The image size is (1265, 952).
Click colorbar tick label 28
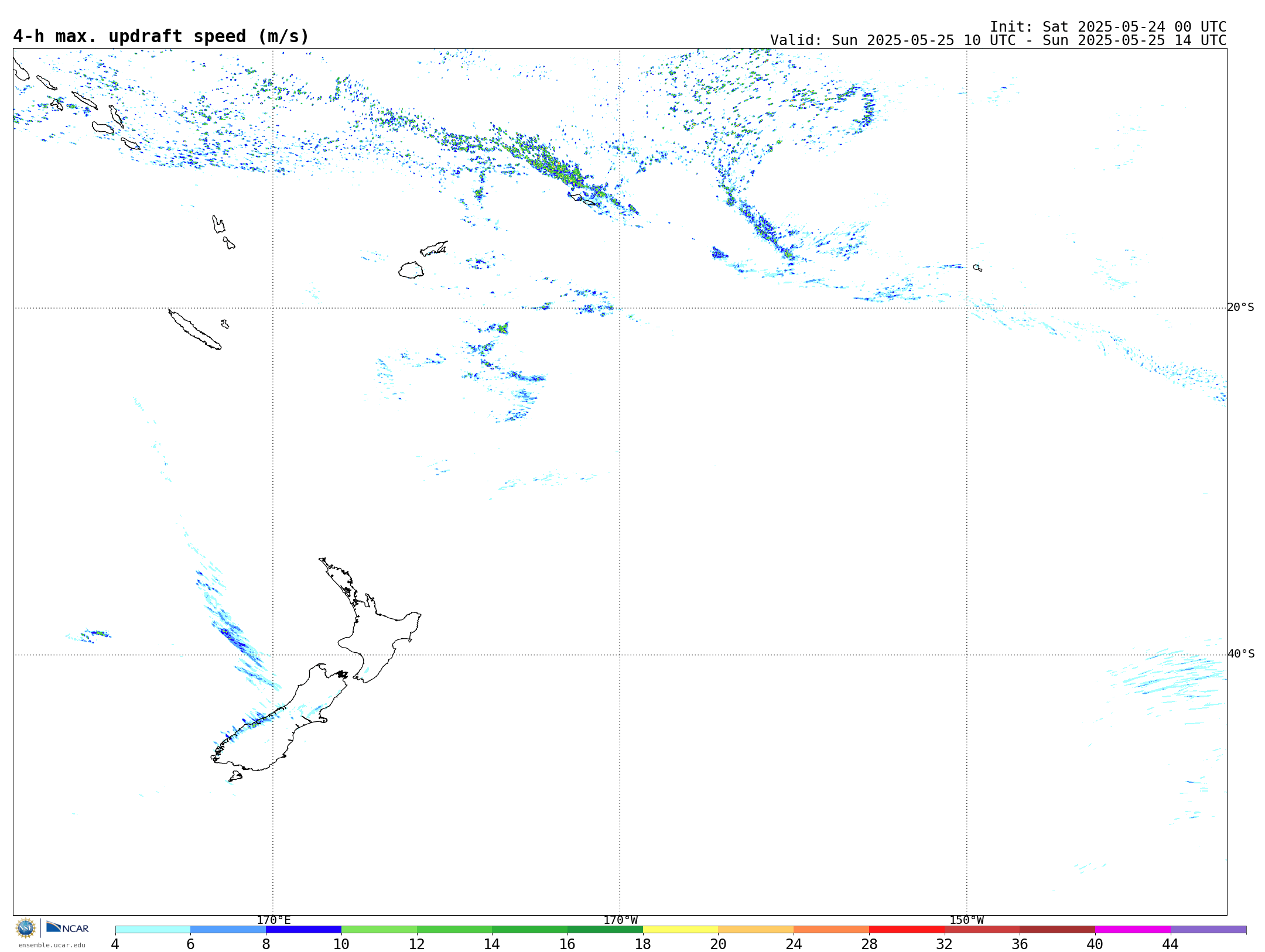[869, 944]
